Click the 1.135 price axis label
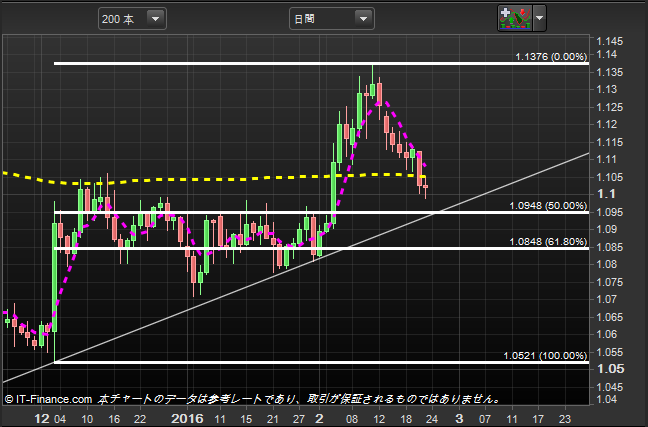 point(609,72)
